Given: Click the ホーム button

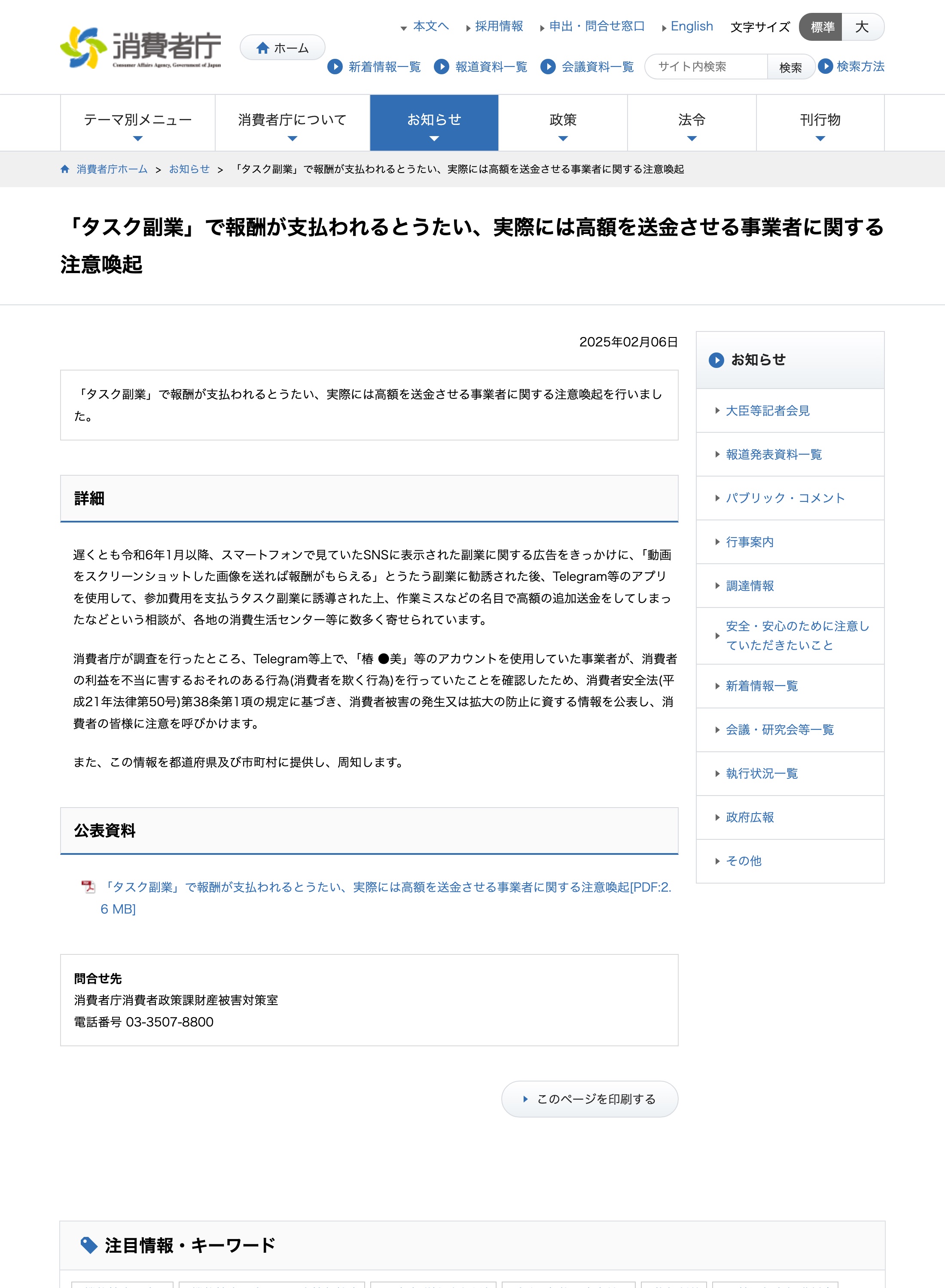Looking at the screenshot, I should point(283,48).
